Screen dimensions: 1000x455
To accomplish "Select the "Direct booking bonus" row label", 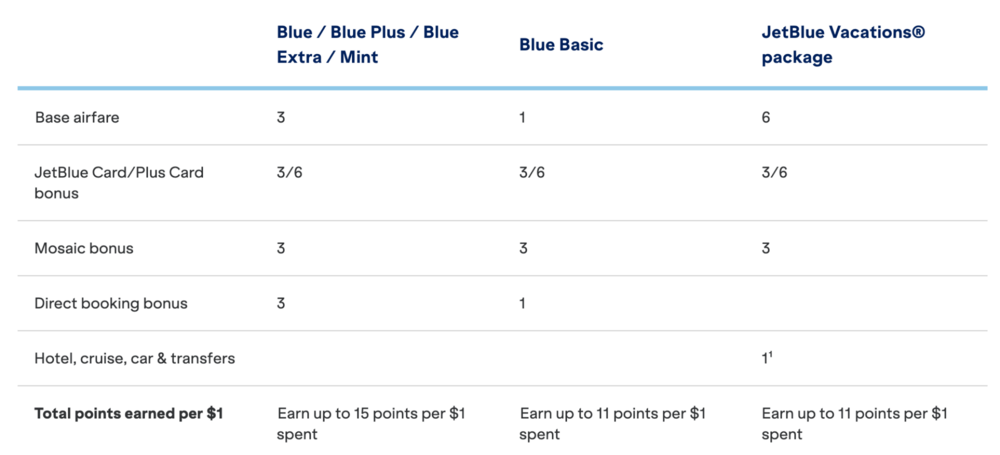I will click(111, 303).
